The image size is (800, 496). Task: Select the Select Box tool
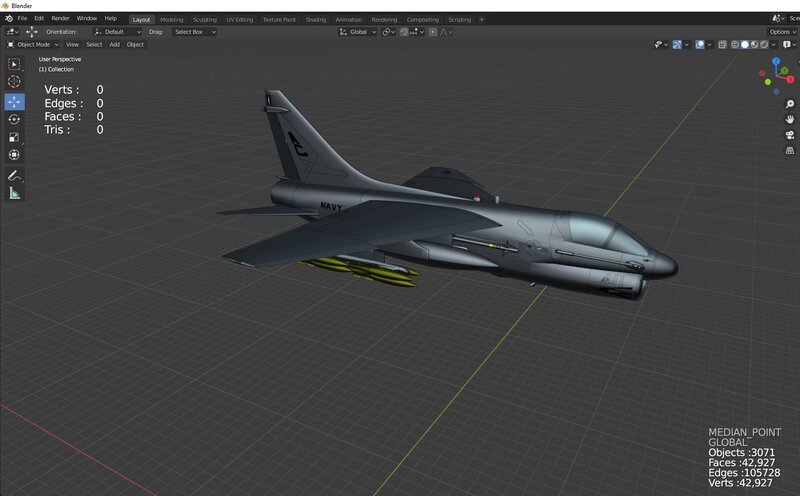(14, 64)
